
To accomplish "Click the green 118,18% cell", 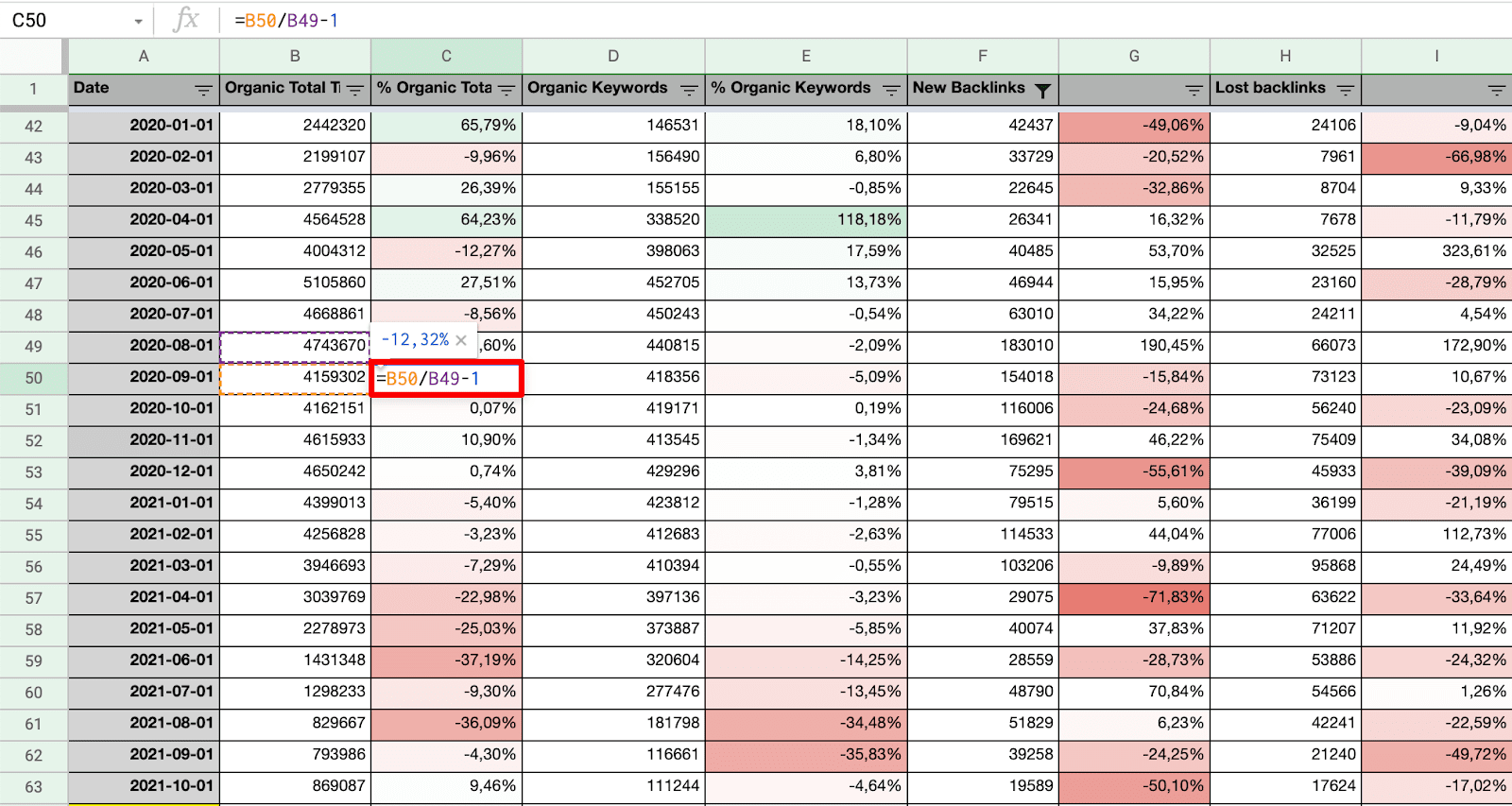I will click(x=806, y=220).
